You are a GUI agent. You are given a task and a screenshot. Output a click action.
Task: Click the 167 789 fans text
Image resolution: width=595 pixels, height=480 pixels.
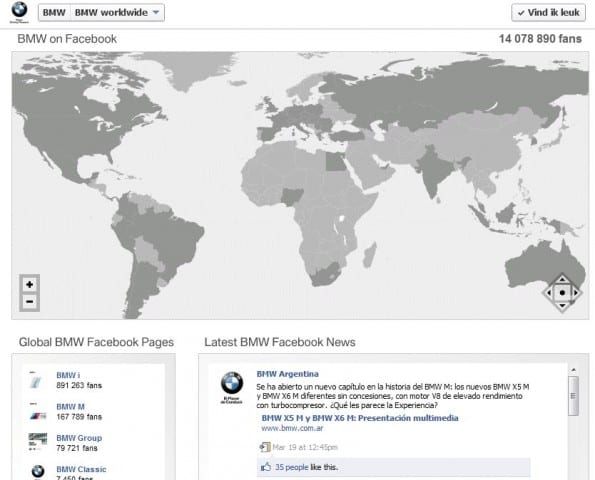[x=79, y=417]
